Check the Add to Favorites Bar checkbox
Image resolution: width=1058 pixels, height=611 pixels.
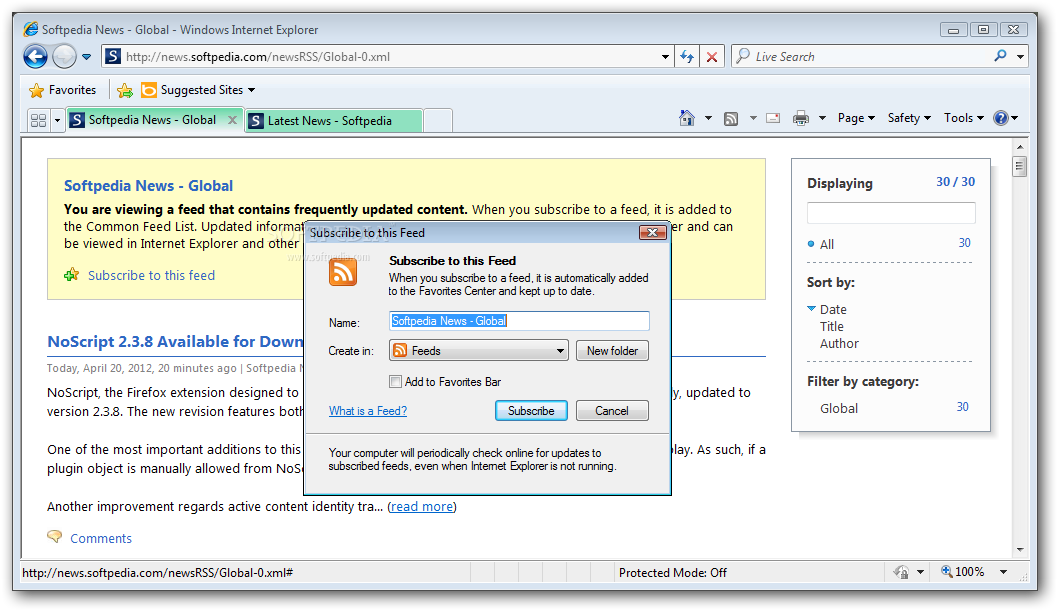(395, 382)
